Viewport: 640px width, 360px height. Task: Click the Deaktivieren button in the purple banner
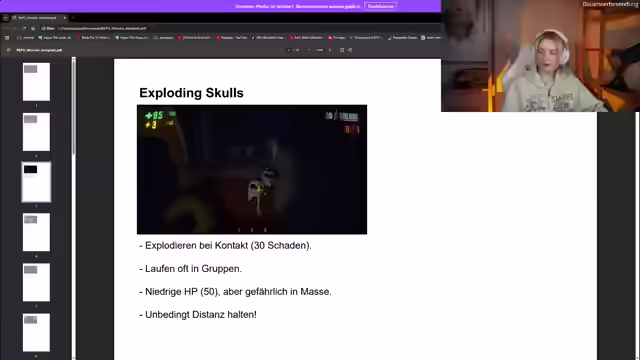[x=380, y=6]
